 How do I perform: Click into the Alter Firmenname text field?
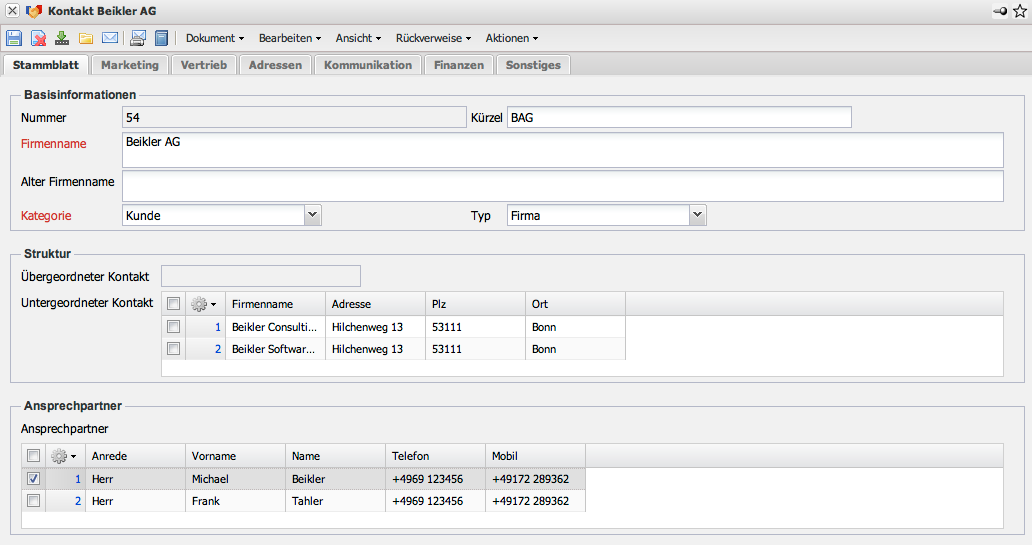(562, 186)
